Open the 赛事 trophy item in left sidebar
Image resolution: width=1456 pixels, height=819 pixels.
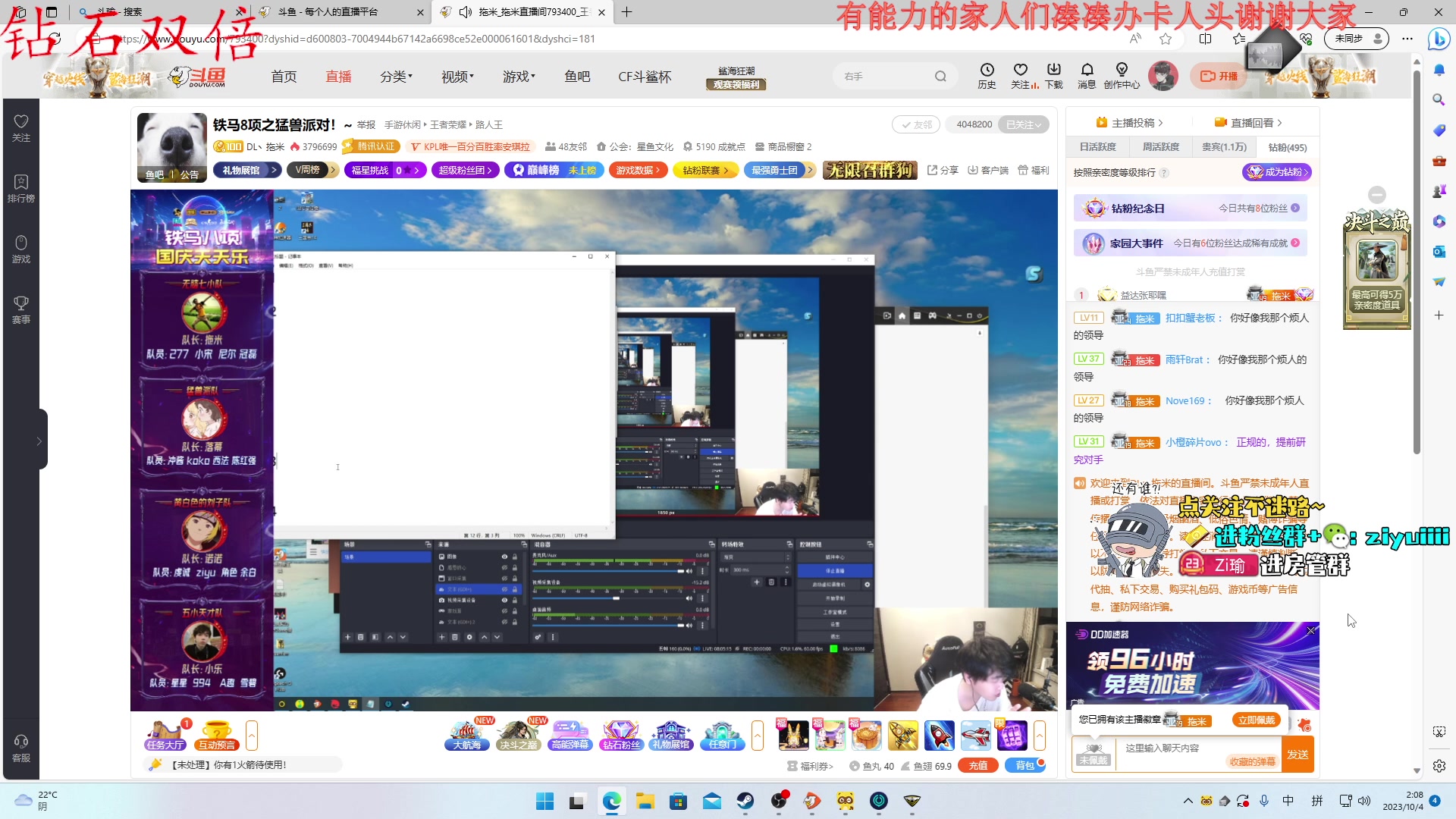(21, 310)
